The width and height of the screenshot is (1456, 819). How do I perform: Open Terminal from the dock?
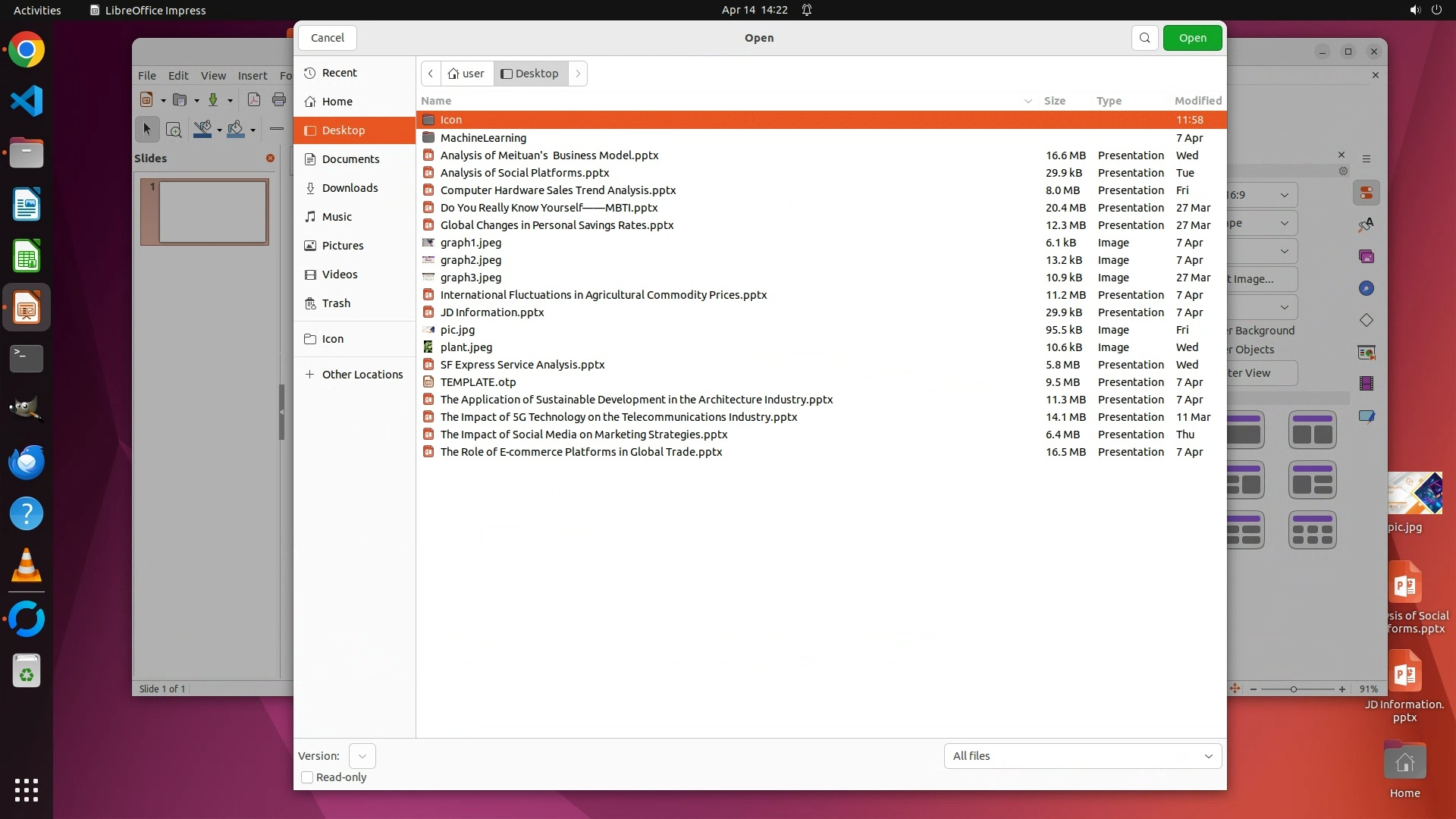click(27, 358)
